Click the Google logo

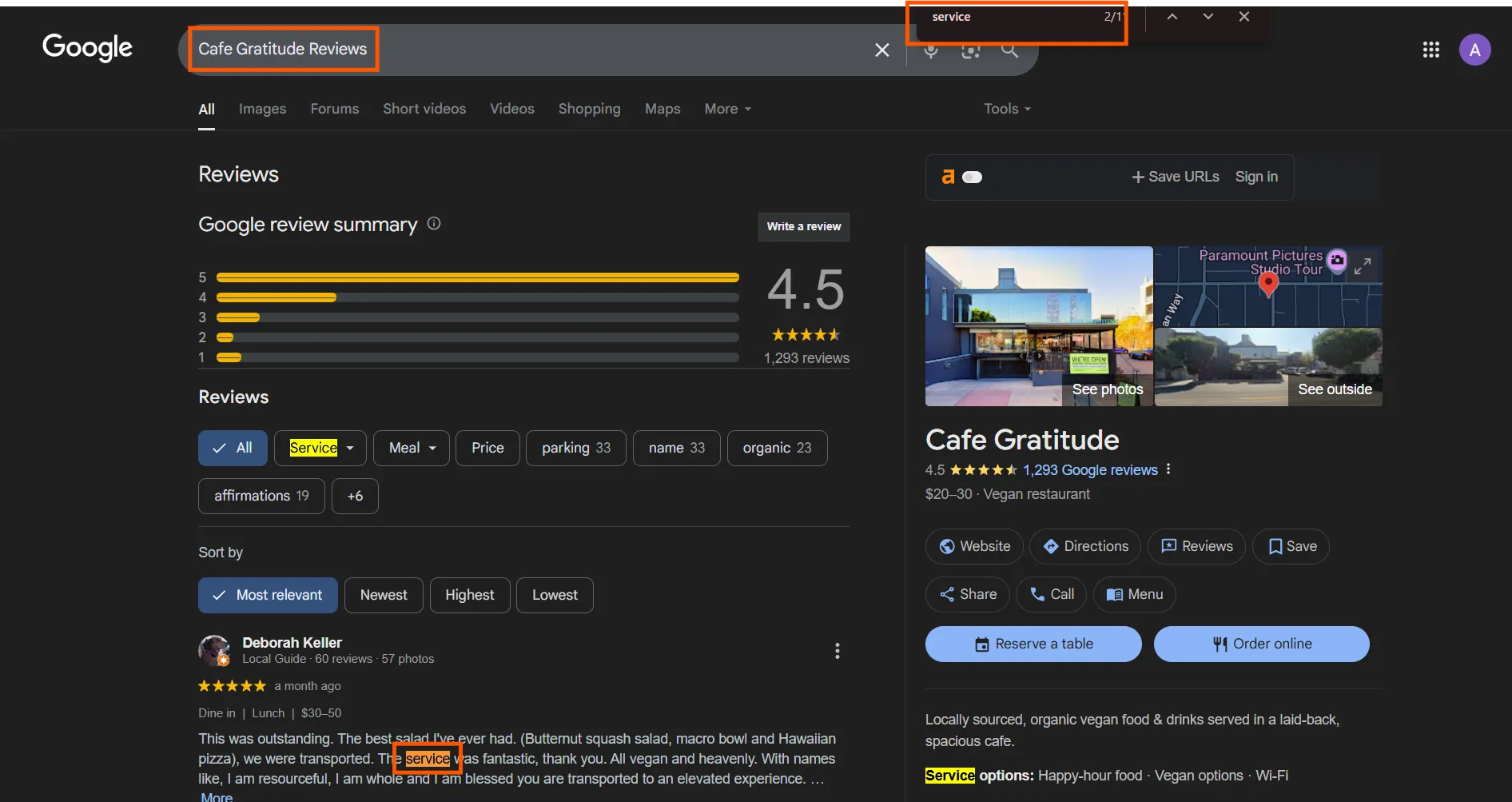click(88, 48)
